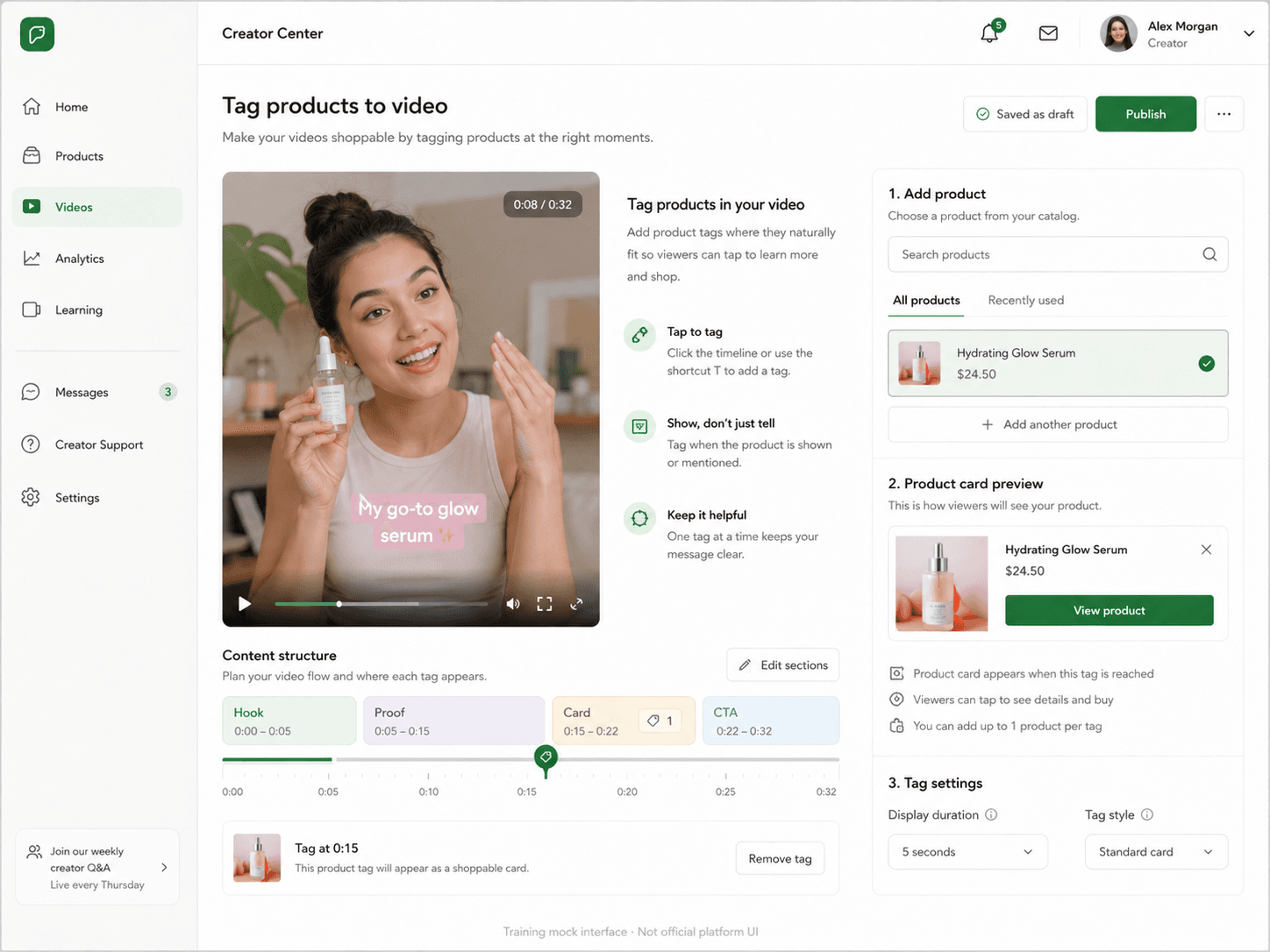
Task: Click the preview card serum image
Action: pyautogui.click(x=941, y=583)
